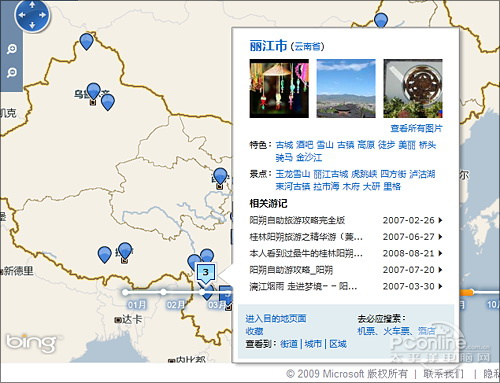The image size is (500, 383).
Task: Search Bing for 酒店
Action: pos(427,331)
